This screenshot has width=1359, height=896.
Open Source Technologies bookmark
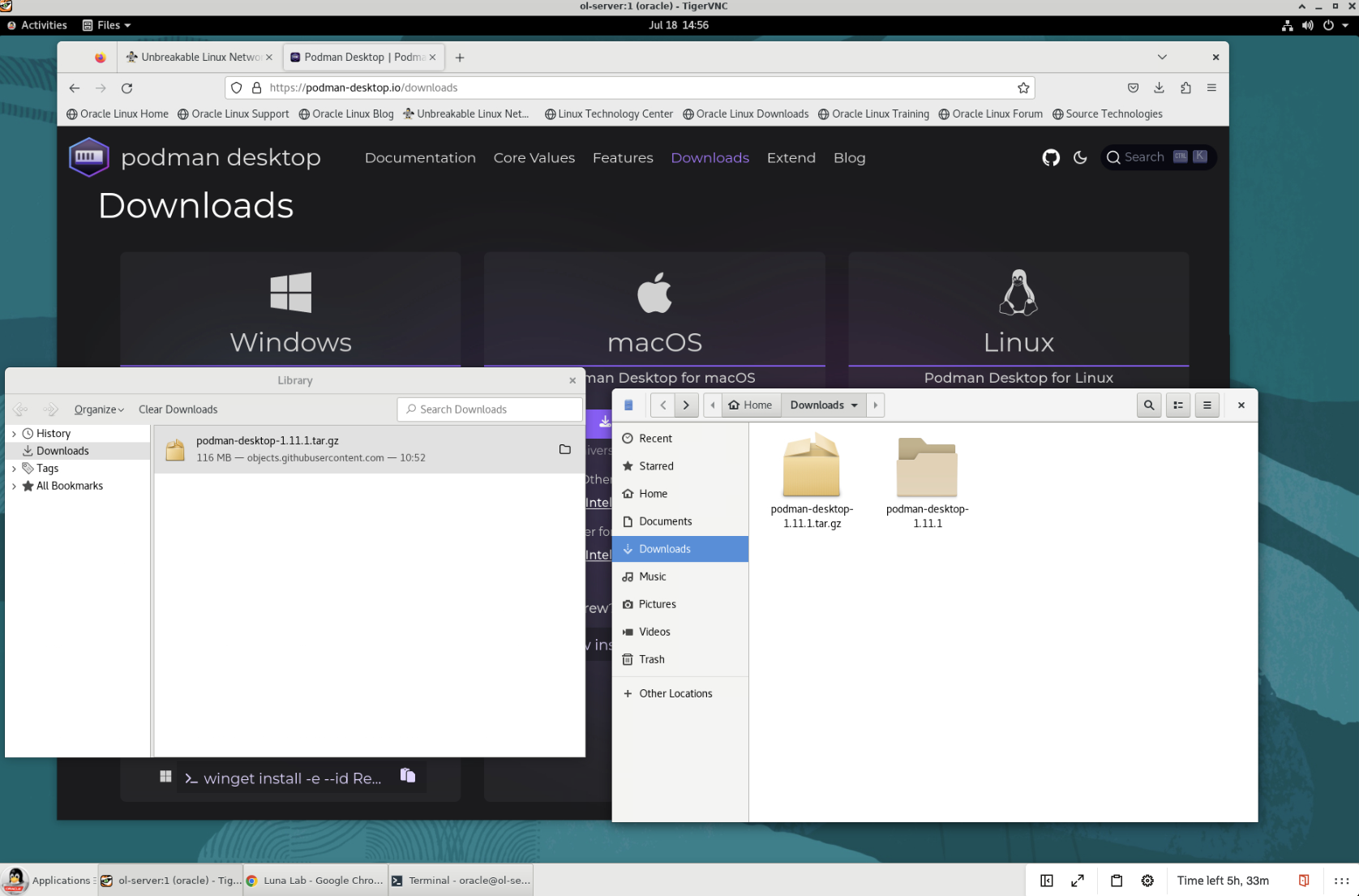pos(1107,114)
